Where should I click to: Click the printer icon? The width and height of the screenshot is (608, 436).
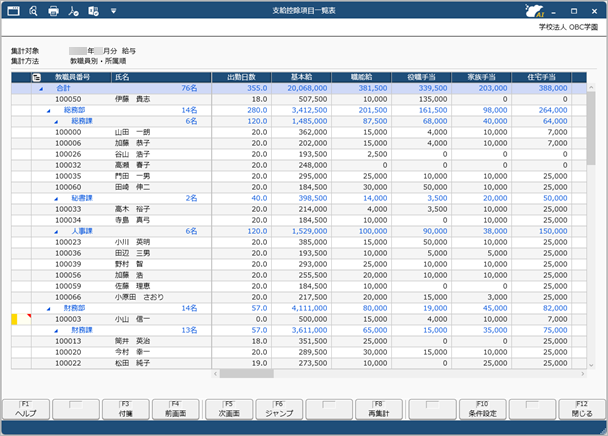tap(53, 11)
